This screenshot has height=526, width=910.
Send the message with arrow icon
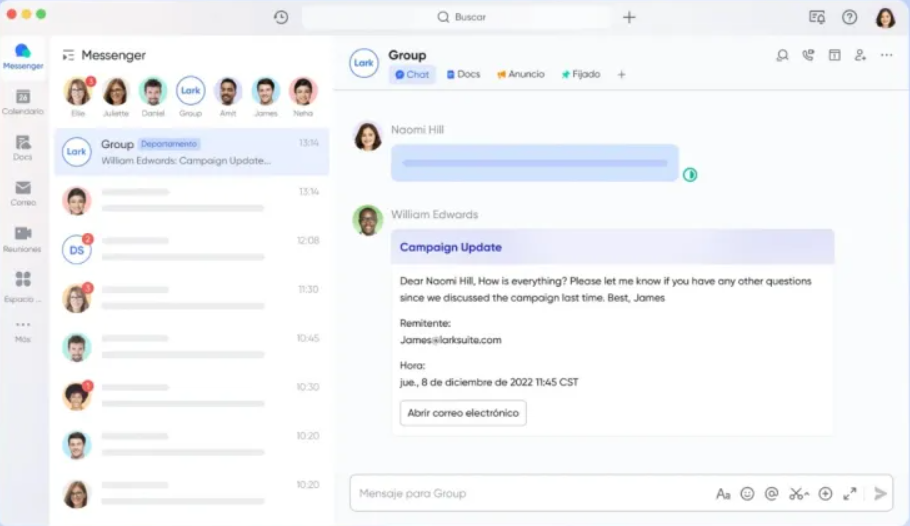click(880, 494)
